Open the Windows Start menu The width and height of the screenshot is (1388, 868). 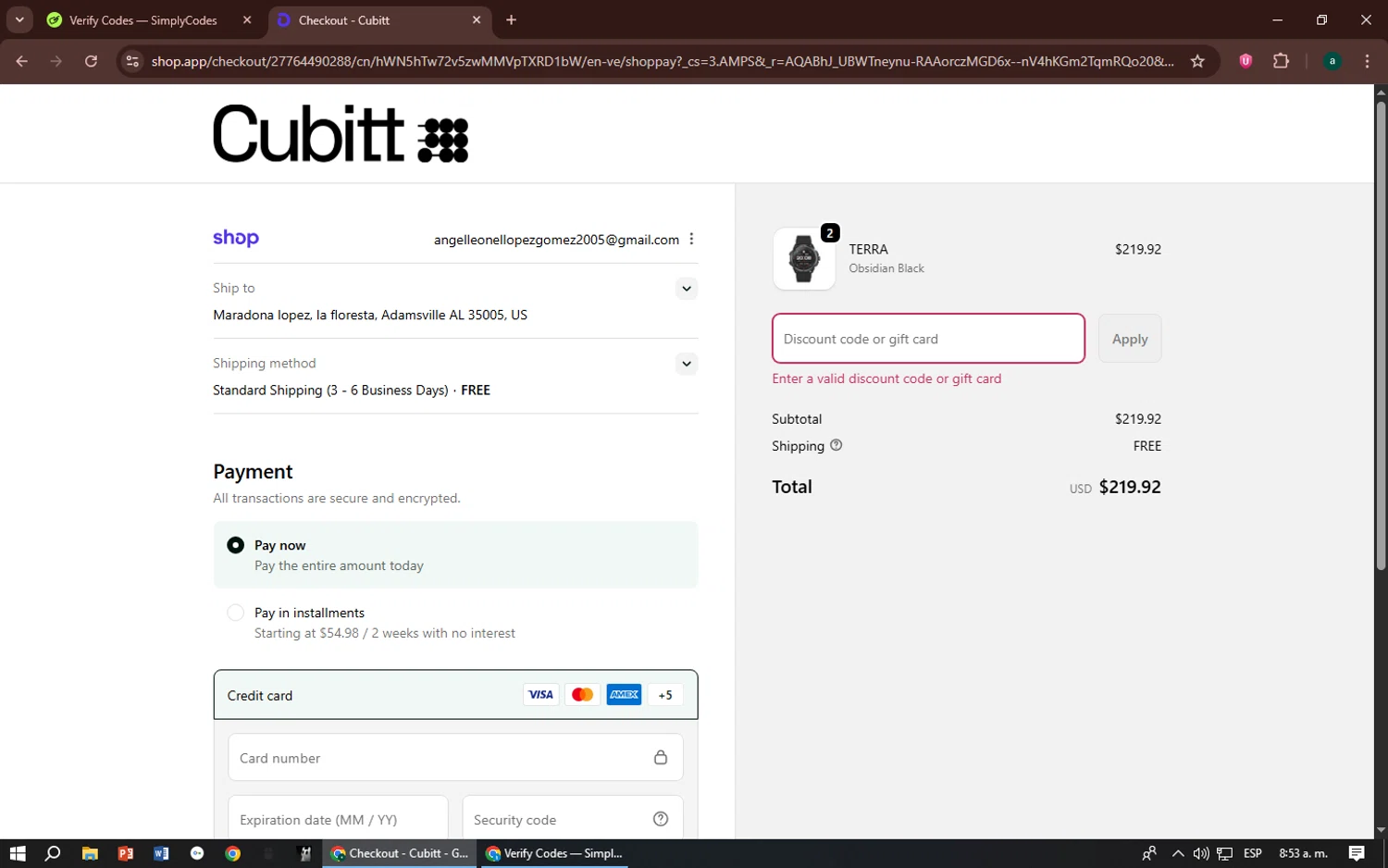point(18,853)
